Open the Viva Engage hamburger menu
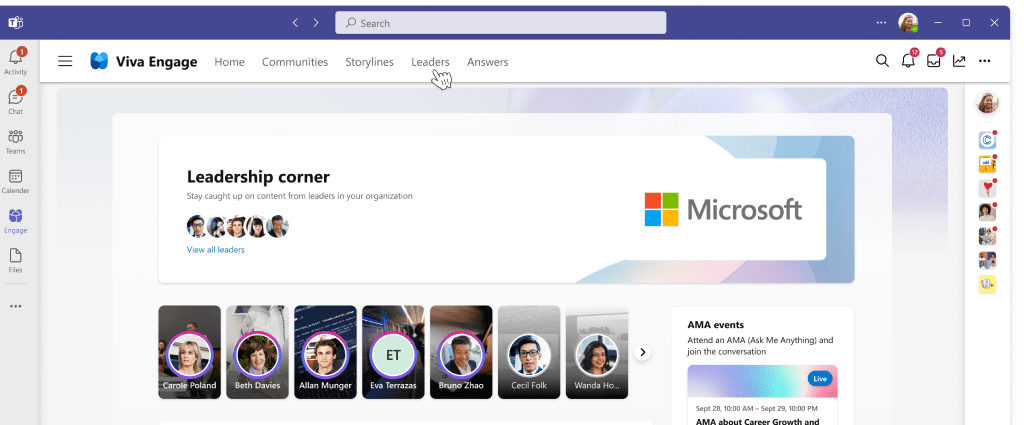 pyautogui.click(x=65, y=61)
